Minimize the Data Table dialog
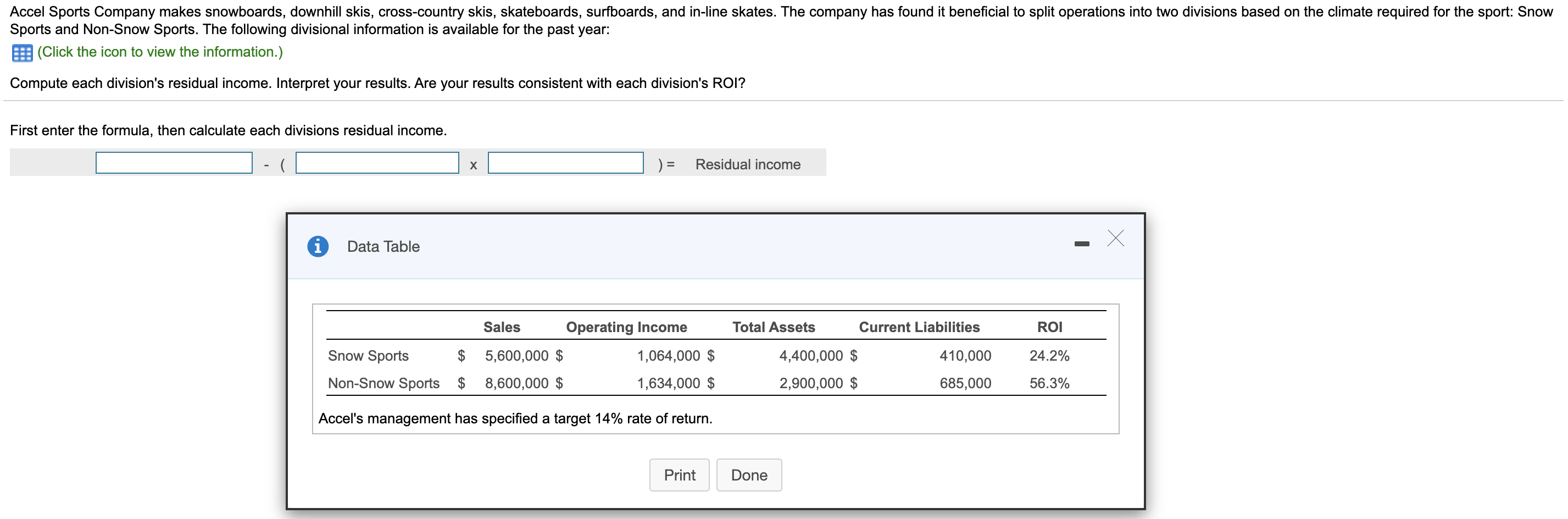 (1082, 244)
